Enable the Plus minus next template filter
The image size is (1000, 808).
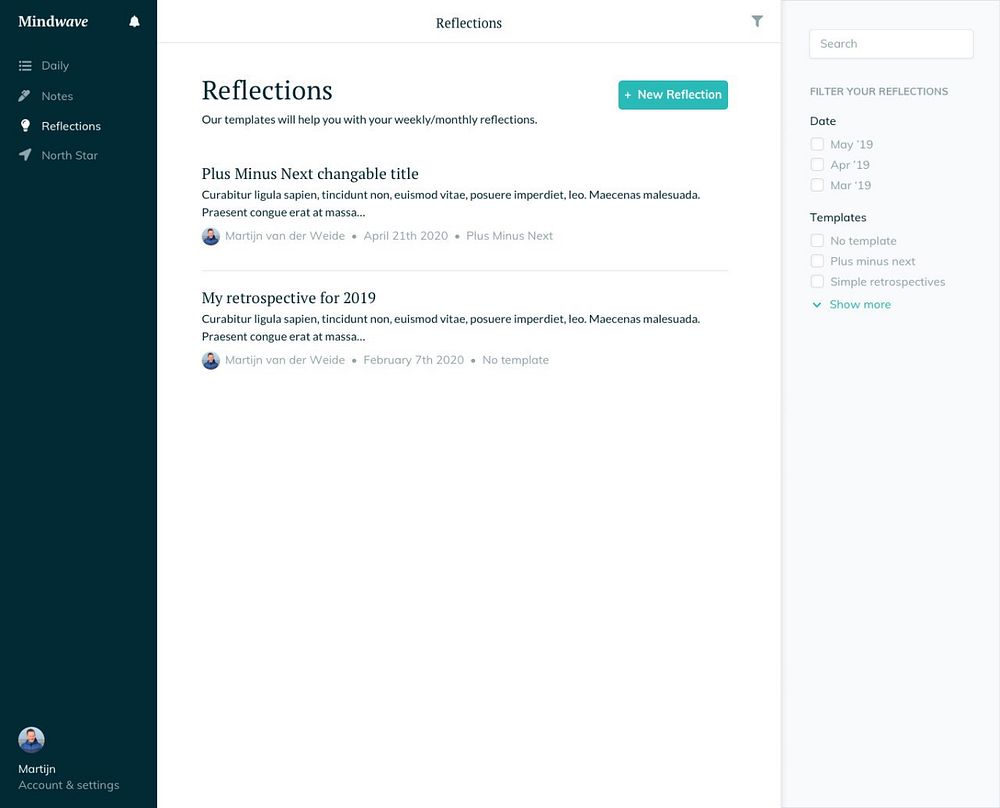pyautogui.click(x=817, y=261)
